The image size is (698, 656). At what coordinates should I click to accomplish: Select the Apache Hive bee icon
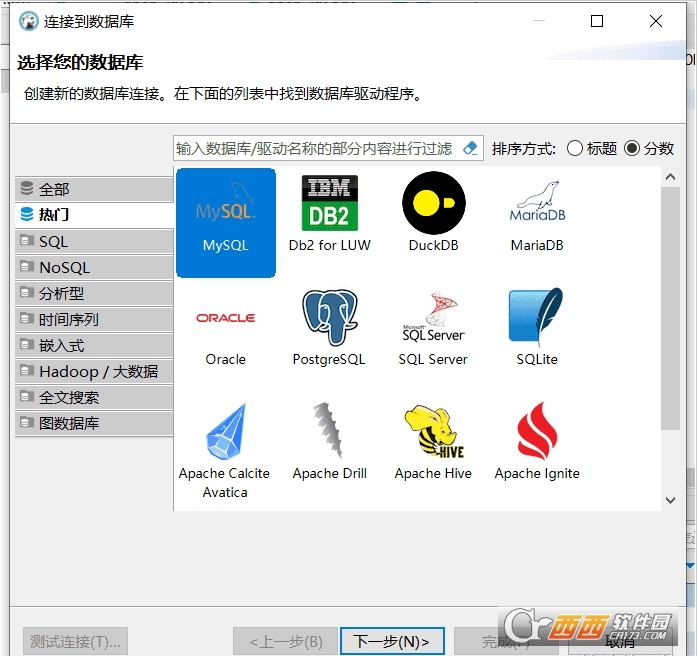click(434, 431)
